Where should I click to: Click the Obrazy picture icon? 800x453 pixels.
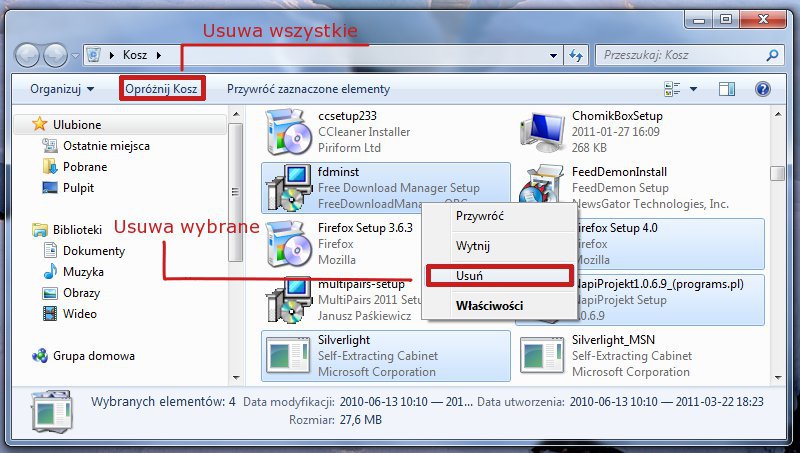point(50,293)
